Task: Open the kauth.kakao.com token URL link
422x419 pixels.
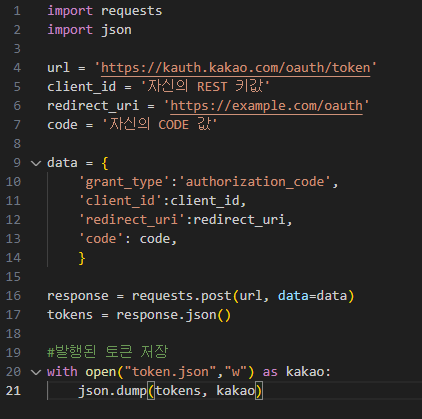Action: (x=235, y=68)
